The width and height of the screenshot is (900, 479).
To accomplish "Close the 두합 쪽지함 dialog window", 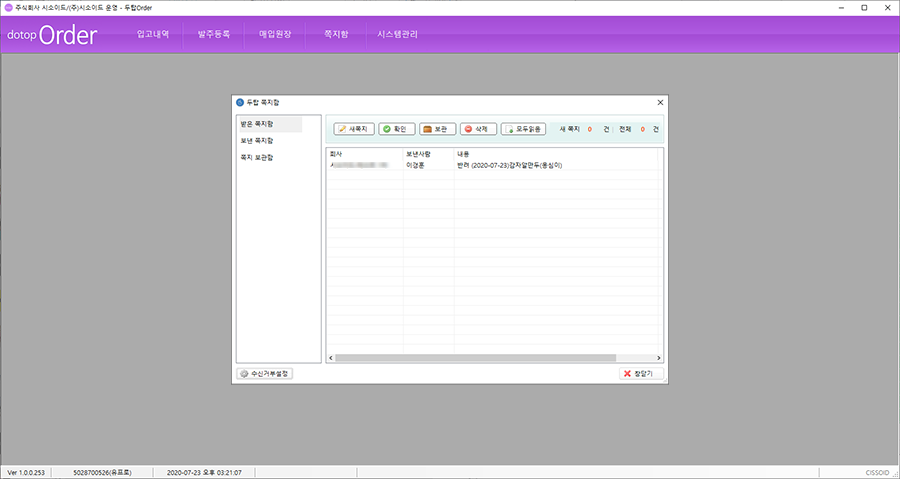I will (660, 102).
